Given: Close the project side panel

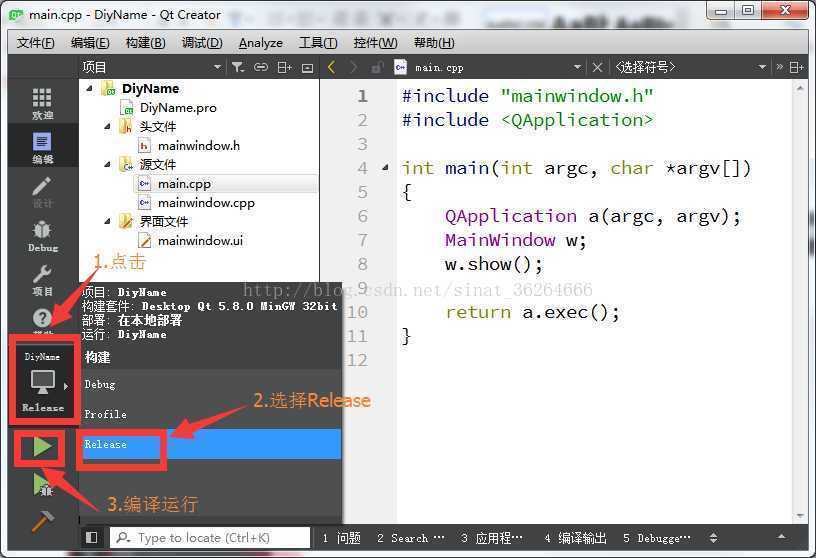Looking at the screenshot, I should [x=308, y=68].
